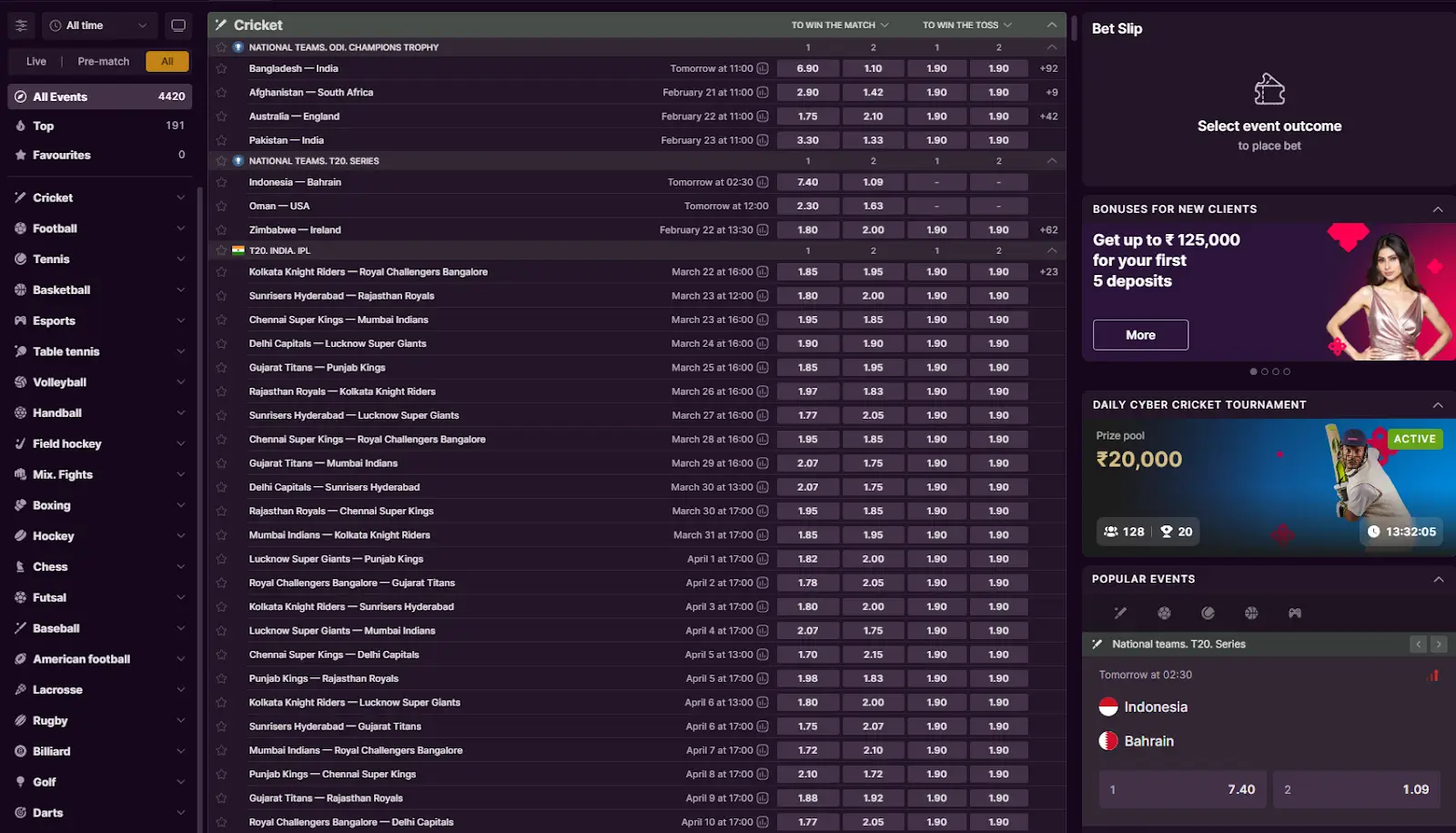
Task: Select the second dot of the banner carousel
Action: coord(1265,371)
